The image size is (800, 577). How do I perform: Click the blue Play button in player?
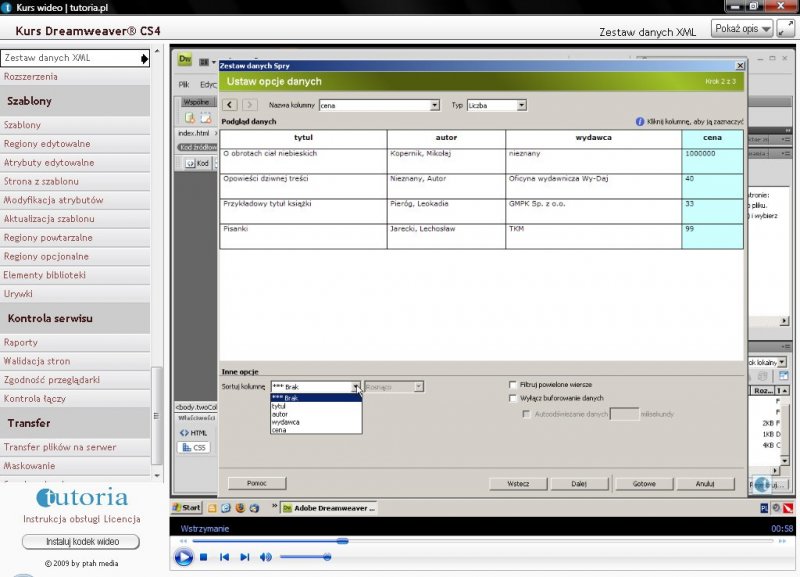pyautogui.click(x=183, y=557)
